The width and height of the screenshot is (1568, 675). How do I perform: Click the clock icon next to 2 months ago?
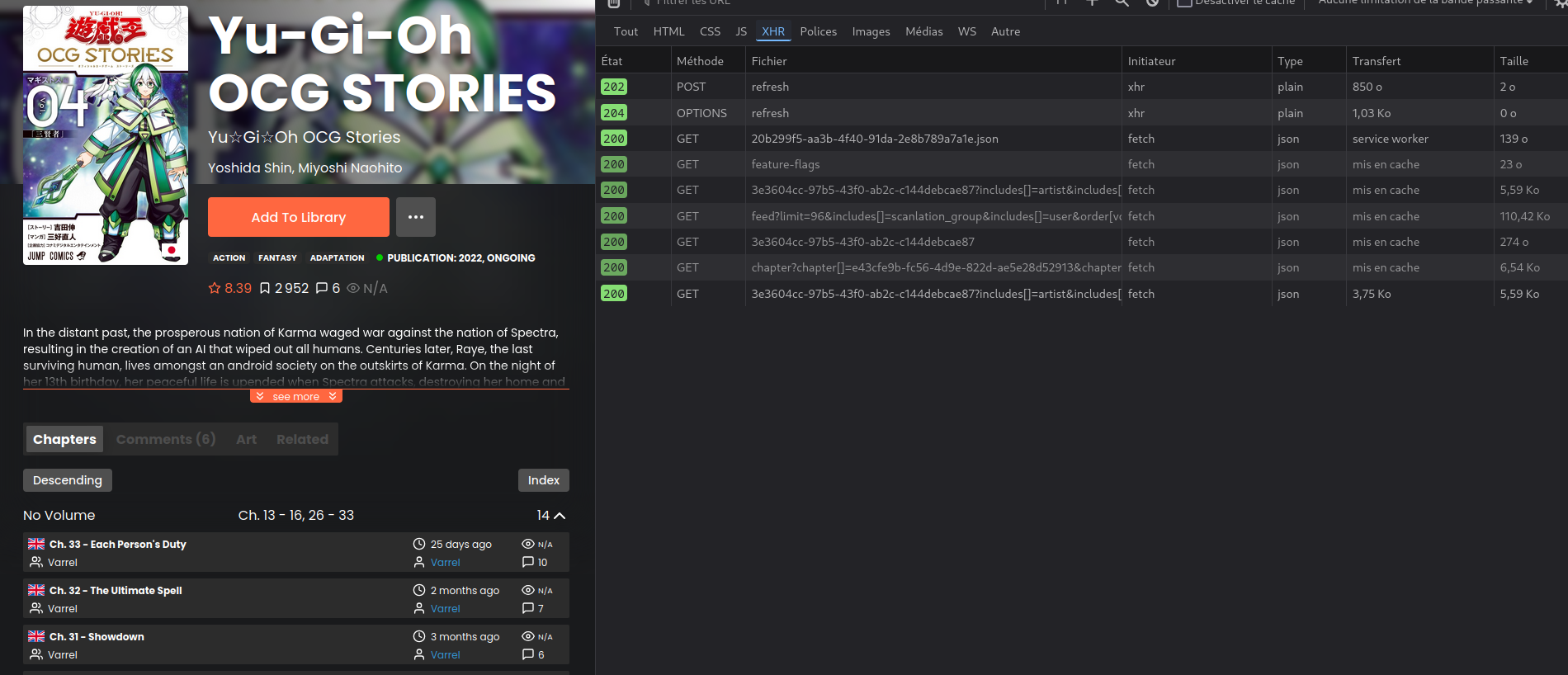tap(419, 590)
